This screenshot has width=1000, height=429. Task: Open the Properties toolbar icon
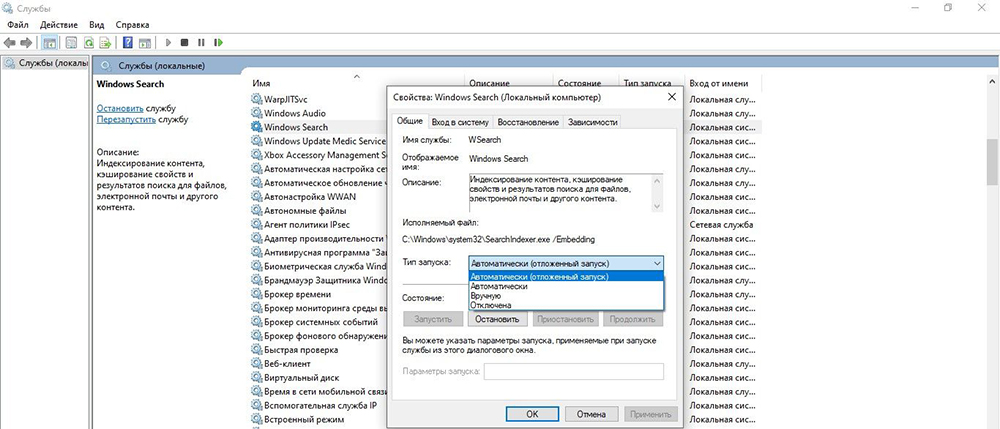coord(71,43)
